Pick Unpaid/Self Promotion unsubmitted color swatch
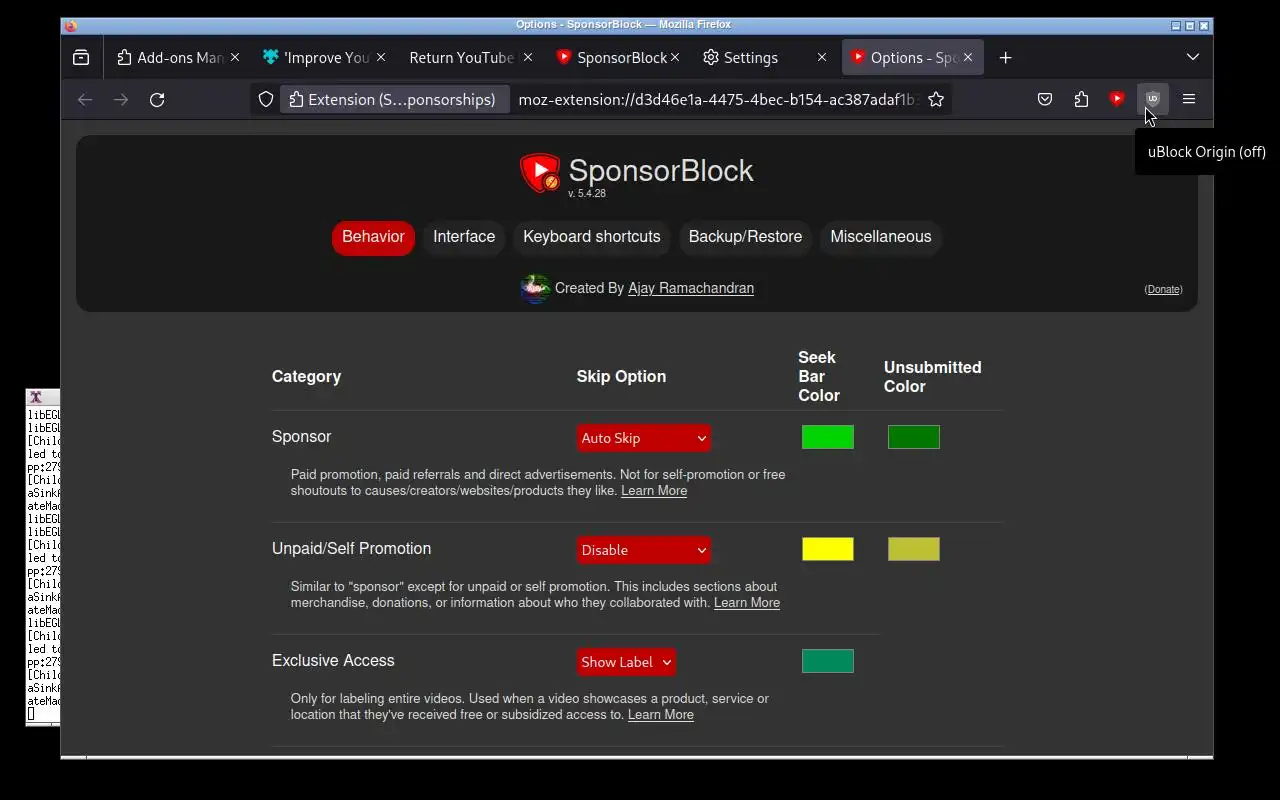This screenshot has width=1280, height=800. point(914,549)
